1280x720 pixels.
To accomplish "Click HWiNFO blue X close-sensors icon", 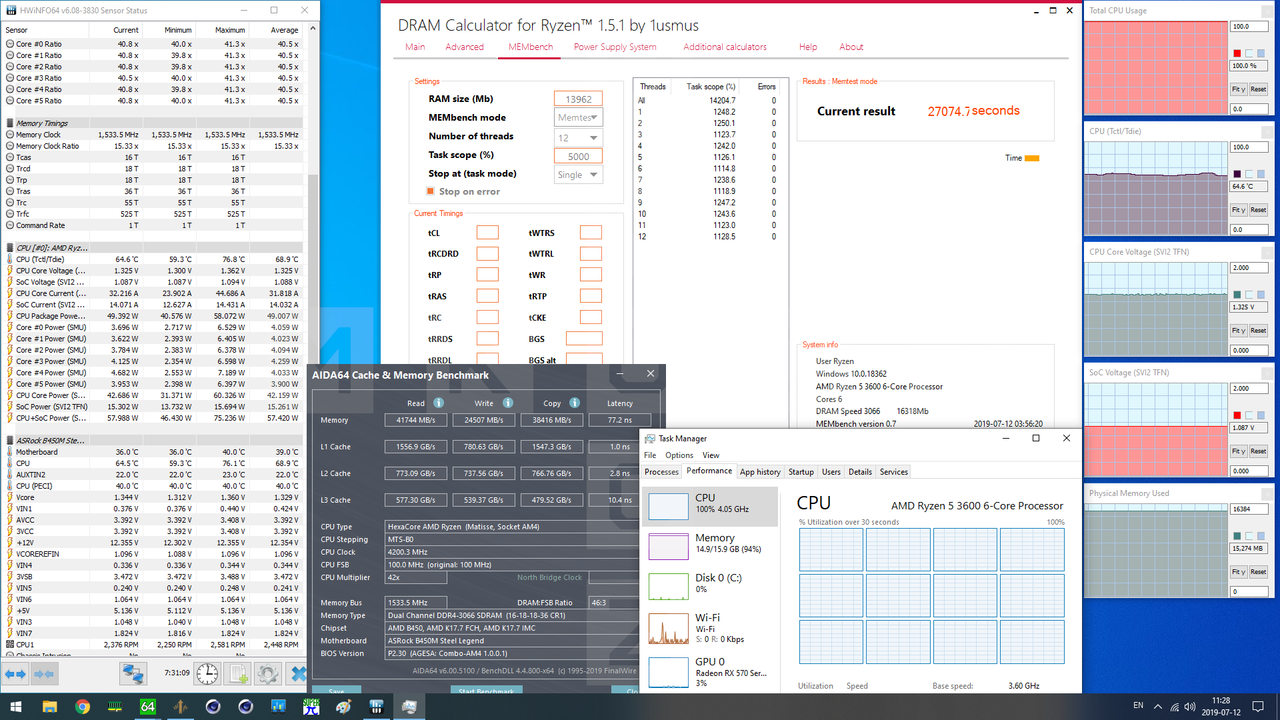I will tap(298, 674).
